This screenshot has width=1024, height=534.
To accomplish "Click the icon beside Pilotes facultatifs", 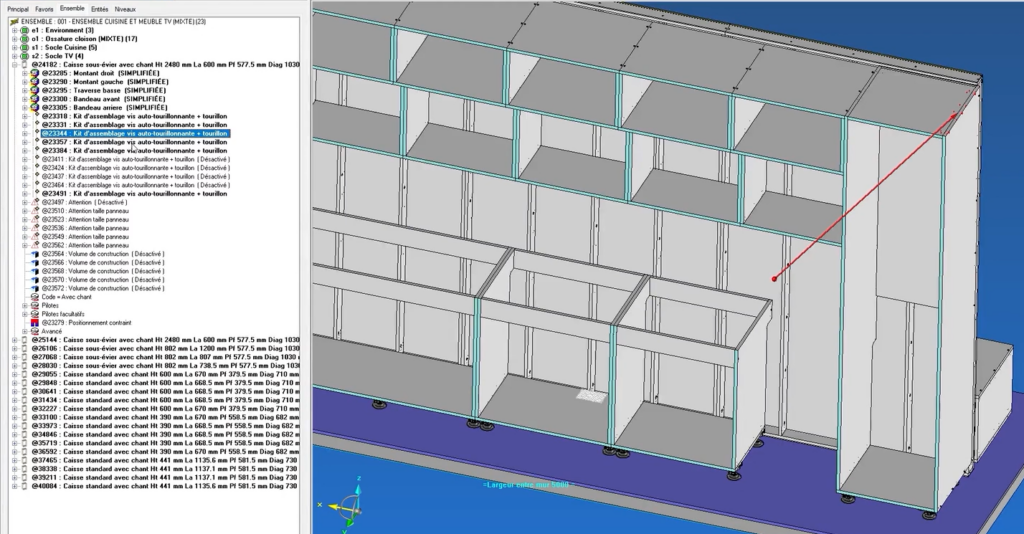I will (35, 314).
